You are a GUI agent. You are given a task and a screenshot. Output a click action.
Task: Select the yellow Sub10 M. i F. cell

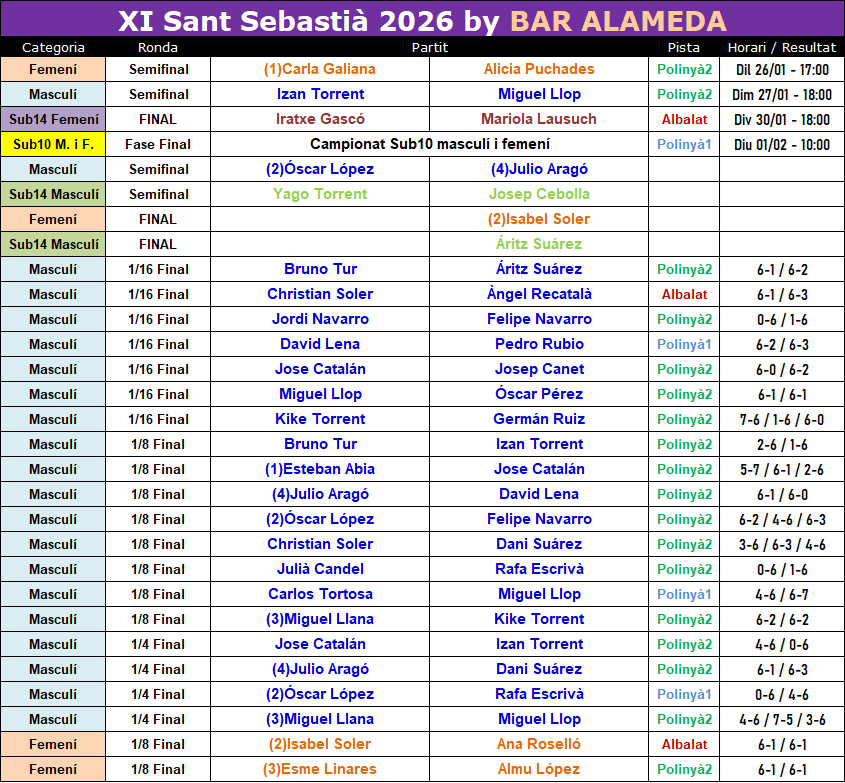(53, 144)
